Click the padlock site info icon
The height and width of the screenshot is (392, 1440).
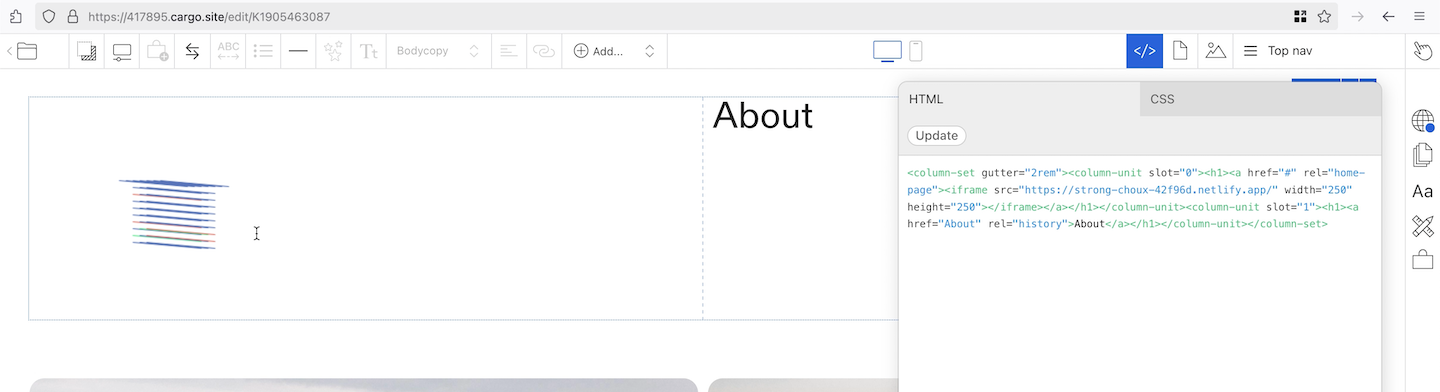pyautogui.click(x=72, y=17)
